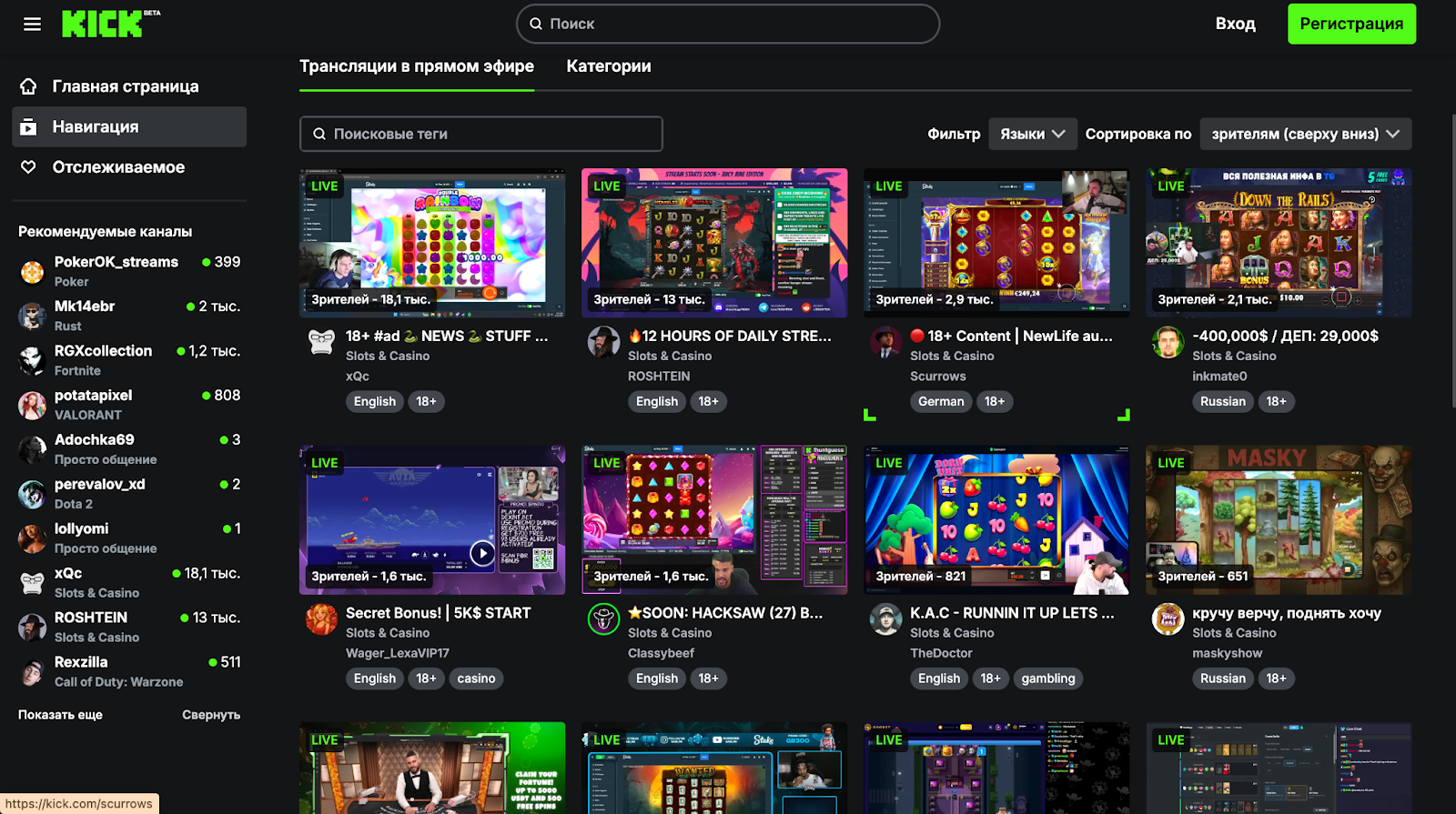Open xQc stream thumbnail with 18,1 тыс. viewers
1456x814 pixels.
tap(432, 243)
